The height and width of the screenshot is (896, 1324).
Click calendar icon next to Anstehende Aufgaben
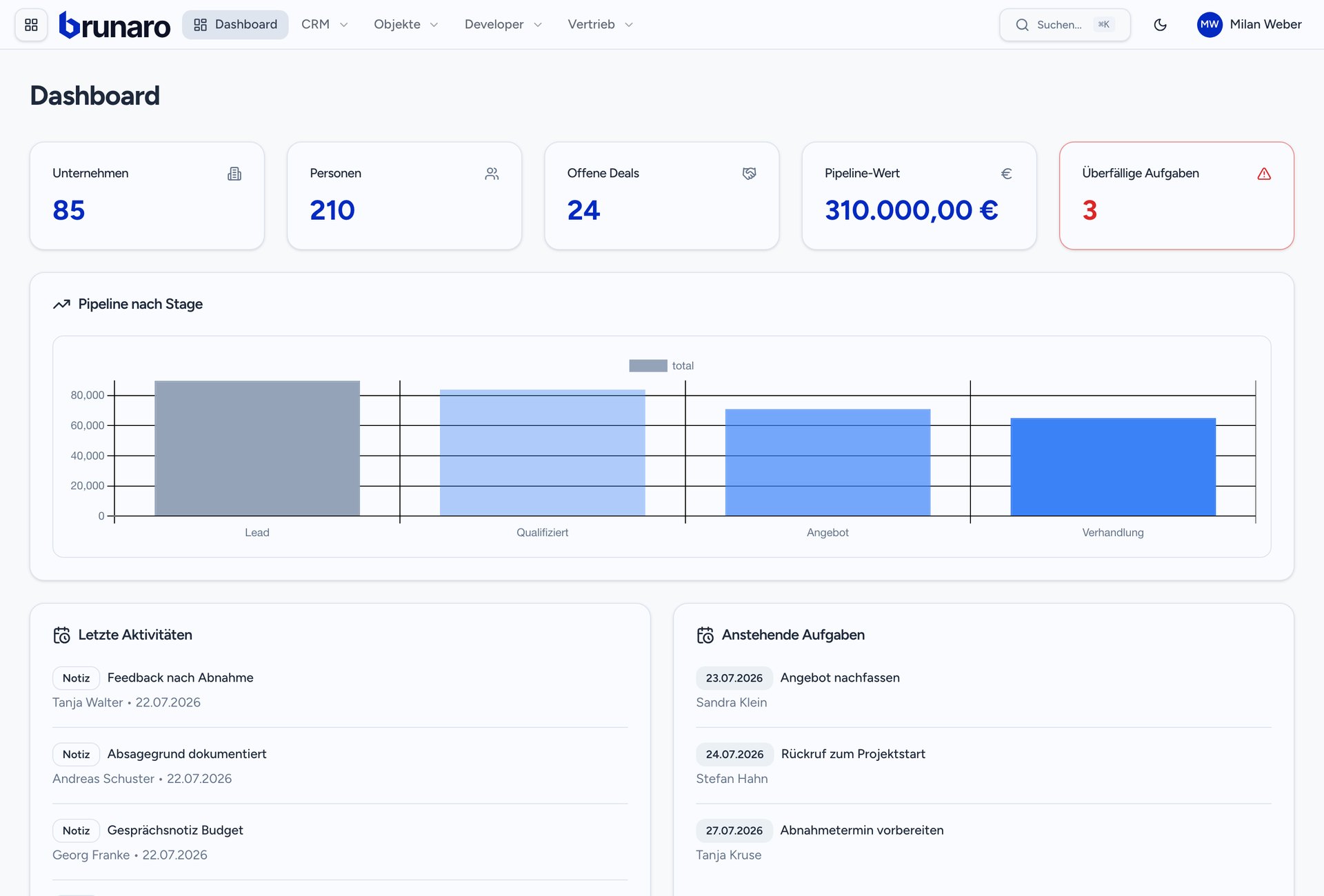coord(705,635)
